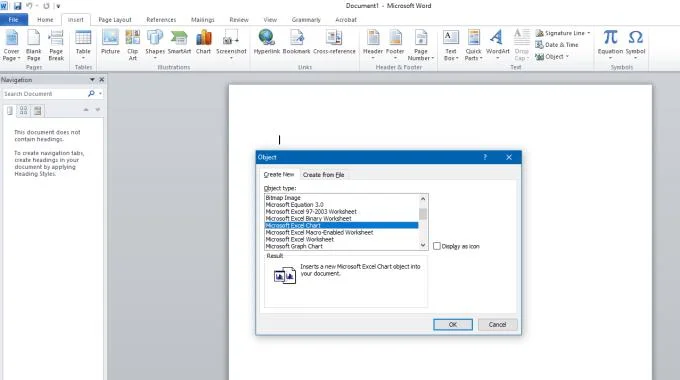Expand Signature Line dropdown arrow

[588, 33]
